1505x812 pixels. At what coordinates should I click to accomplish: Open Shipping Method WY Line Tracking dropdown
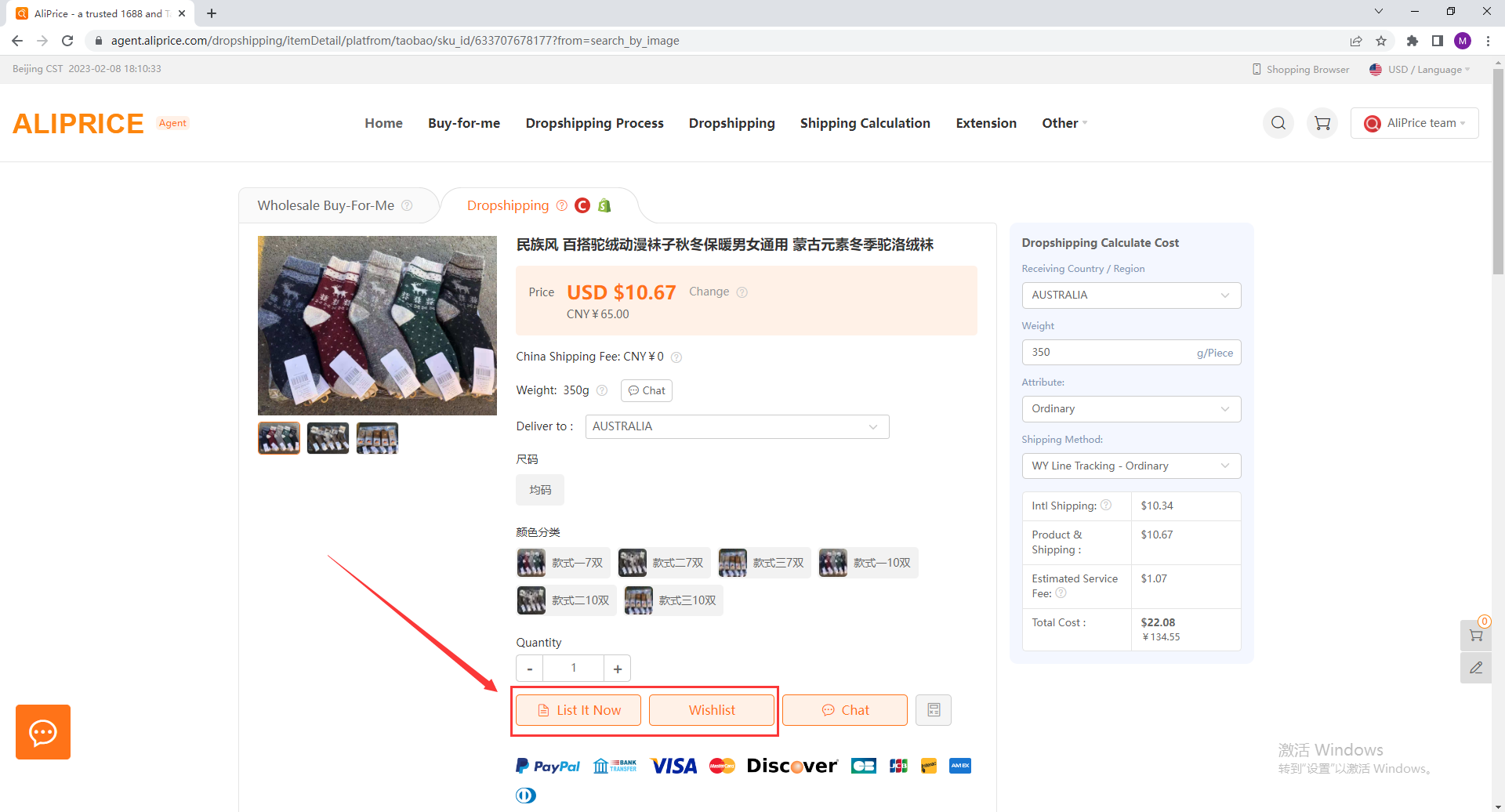pyautogui.click(x=1131, y=466)
